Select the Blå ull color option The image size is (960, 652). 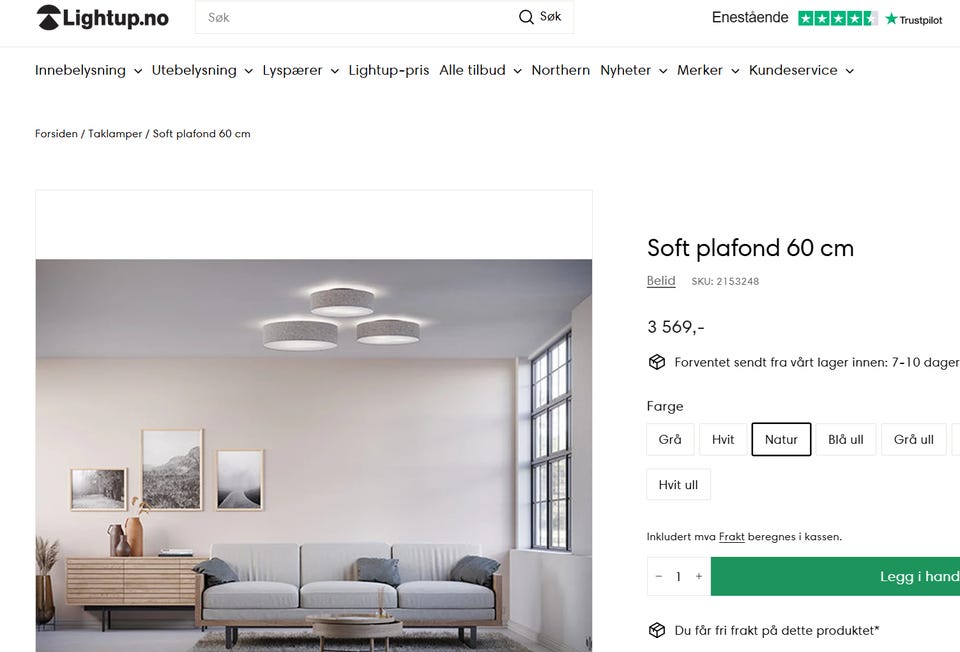[845, 439]
